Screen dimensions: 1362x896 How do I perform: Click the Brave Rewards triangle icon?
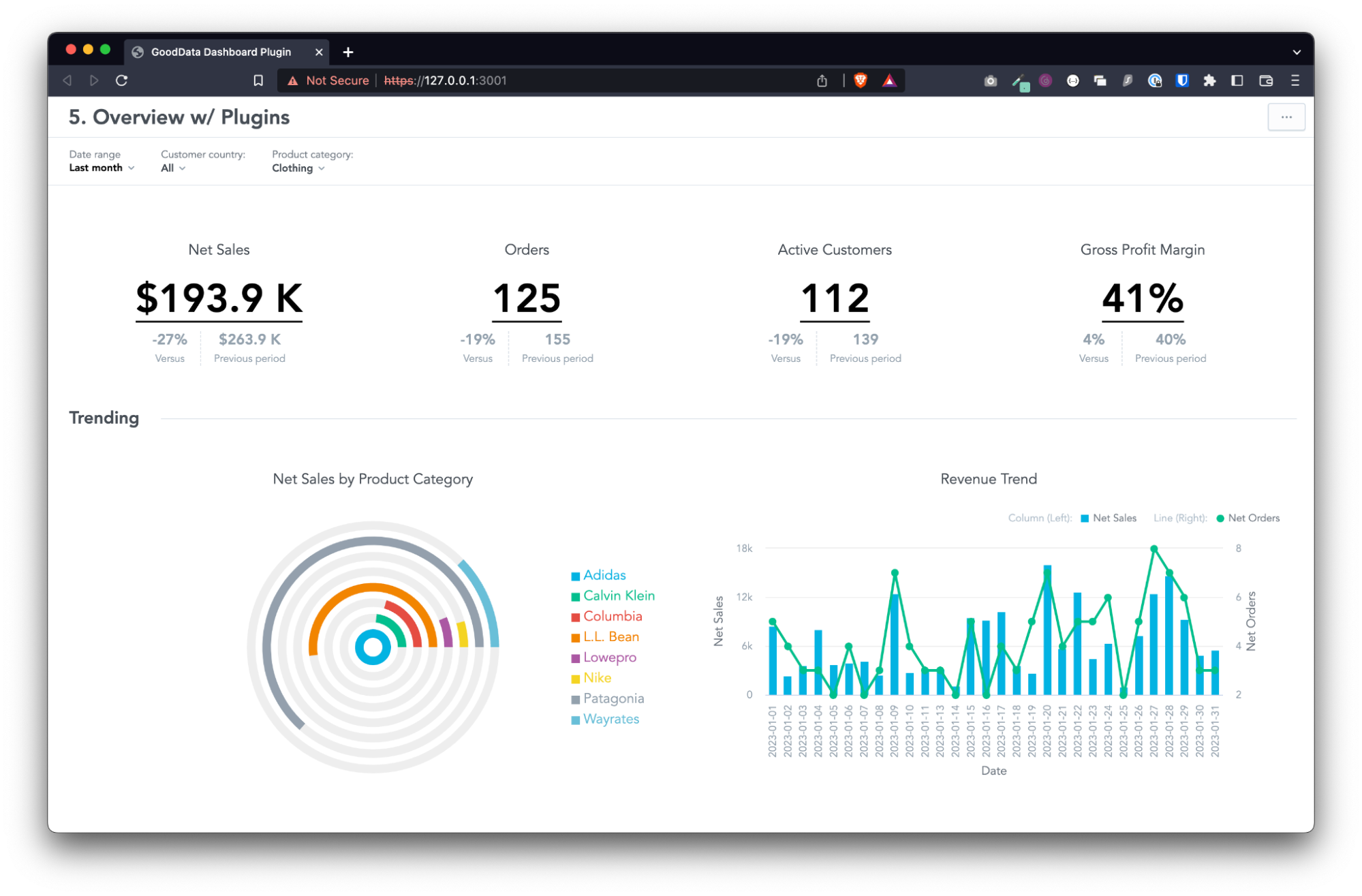888,80
